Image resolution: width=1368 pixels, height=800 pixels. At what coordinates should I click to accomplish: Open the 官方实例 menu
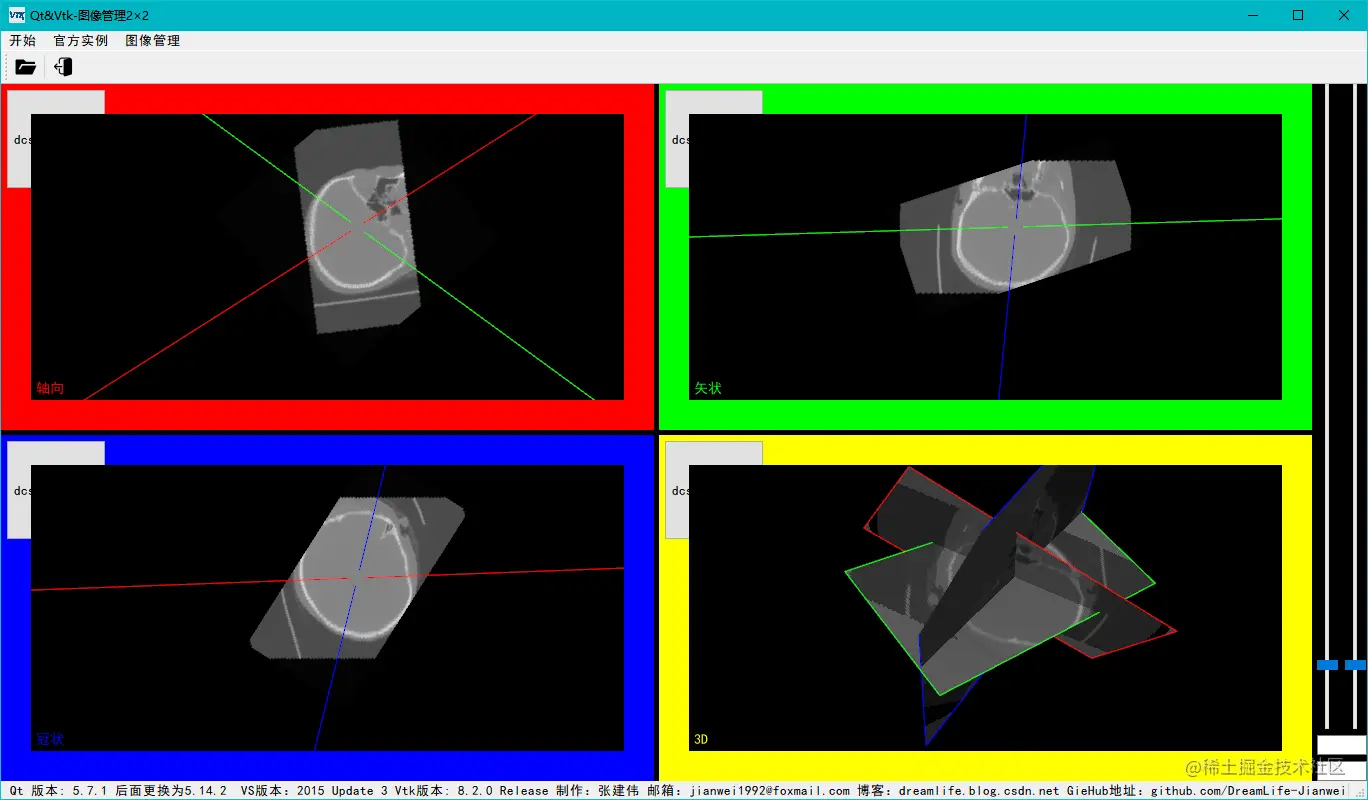coord(80,40)
